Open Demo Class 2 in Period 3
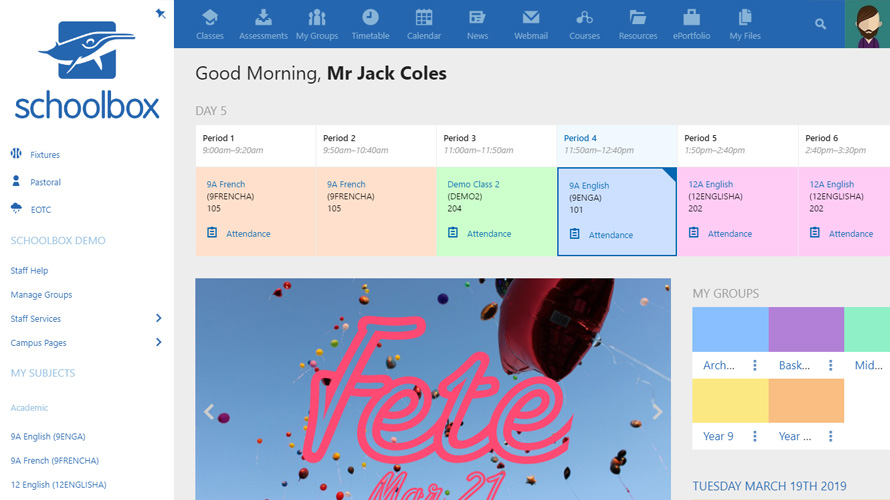Image resolution: width=890 pixels, height=500 pixels. click(x=473, y=184)
